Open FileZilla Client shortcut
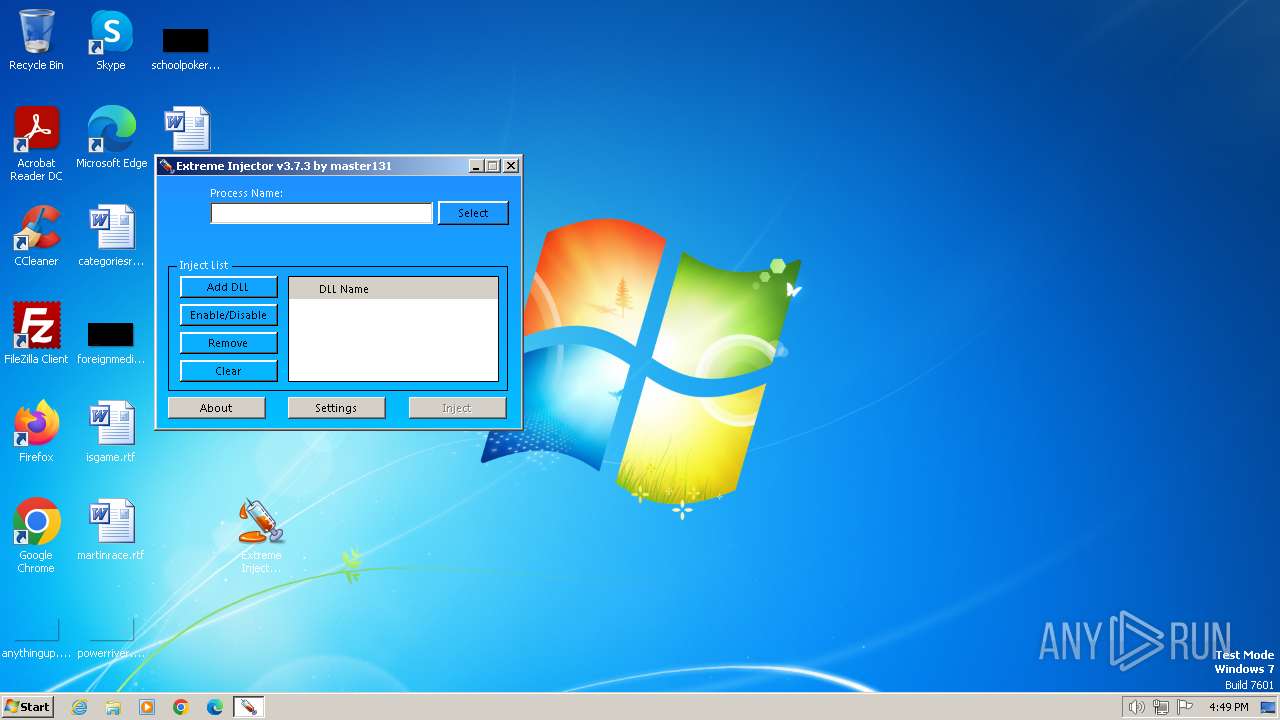The image size is (1280, 720). click(36, 333)
